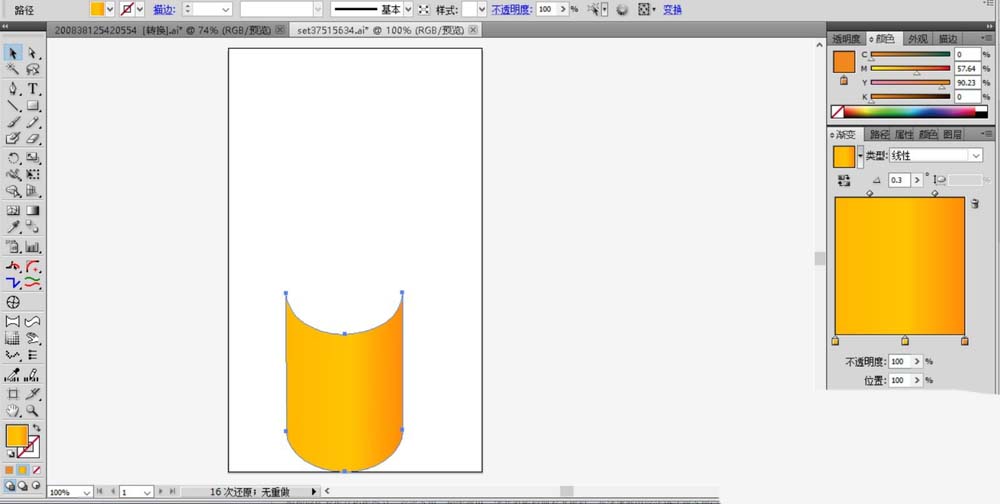Select the Hand tool
The height and width of the screenshot is (504, 1000).
pyautogui.click(x=13, y=411)
